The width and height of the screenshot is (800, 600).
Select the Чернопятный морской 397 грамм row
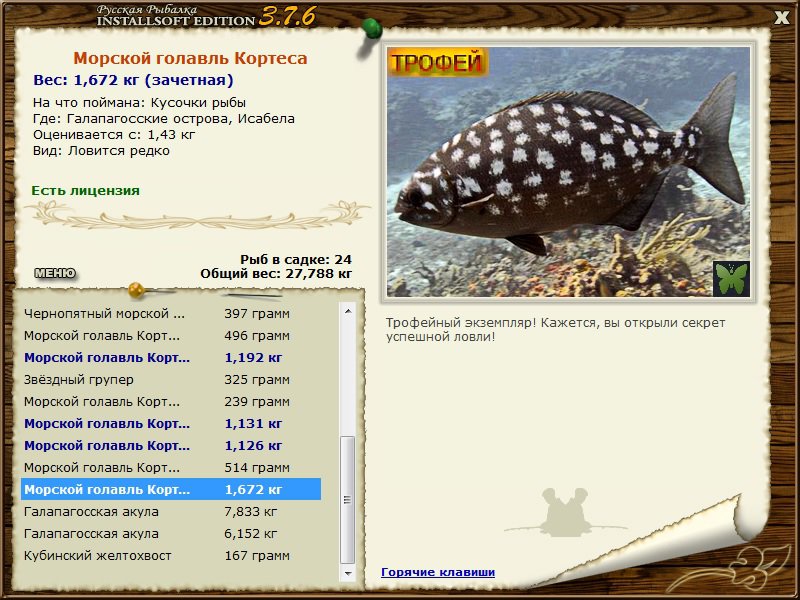pos(171,314)
